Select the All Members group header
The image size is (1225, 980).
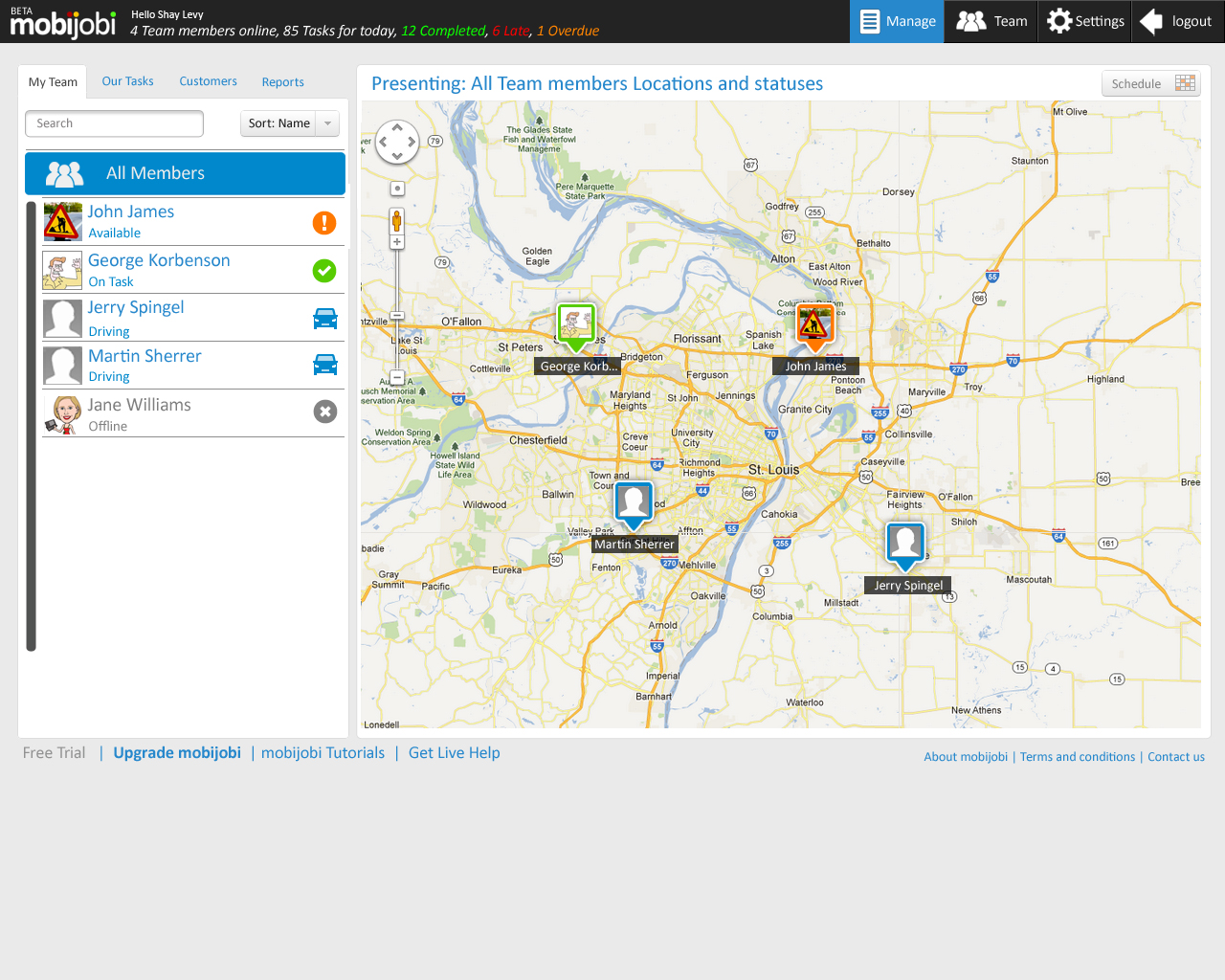point(185,173)
